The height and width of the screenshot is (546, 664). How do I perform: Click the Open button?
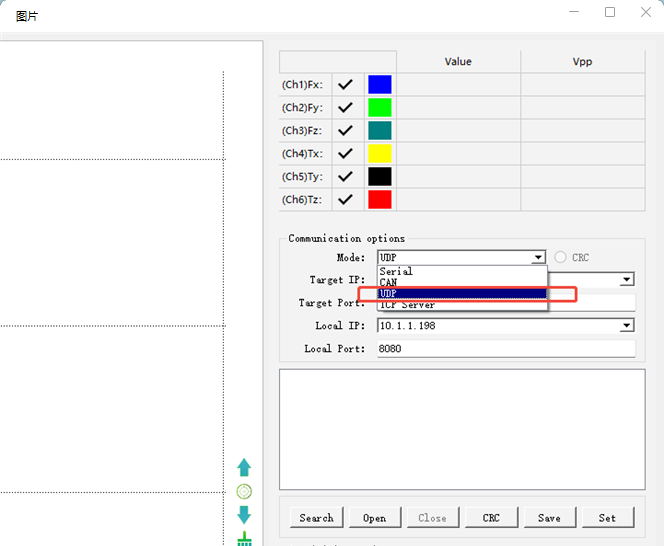point(375,518)
